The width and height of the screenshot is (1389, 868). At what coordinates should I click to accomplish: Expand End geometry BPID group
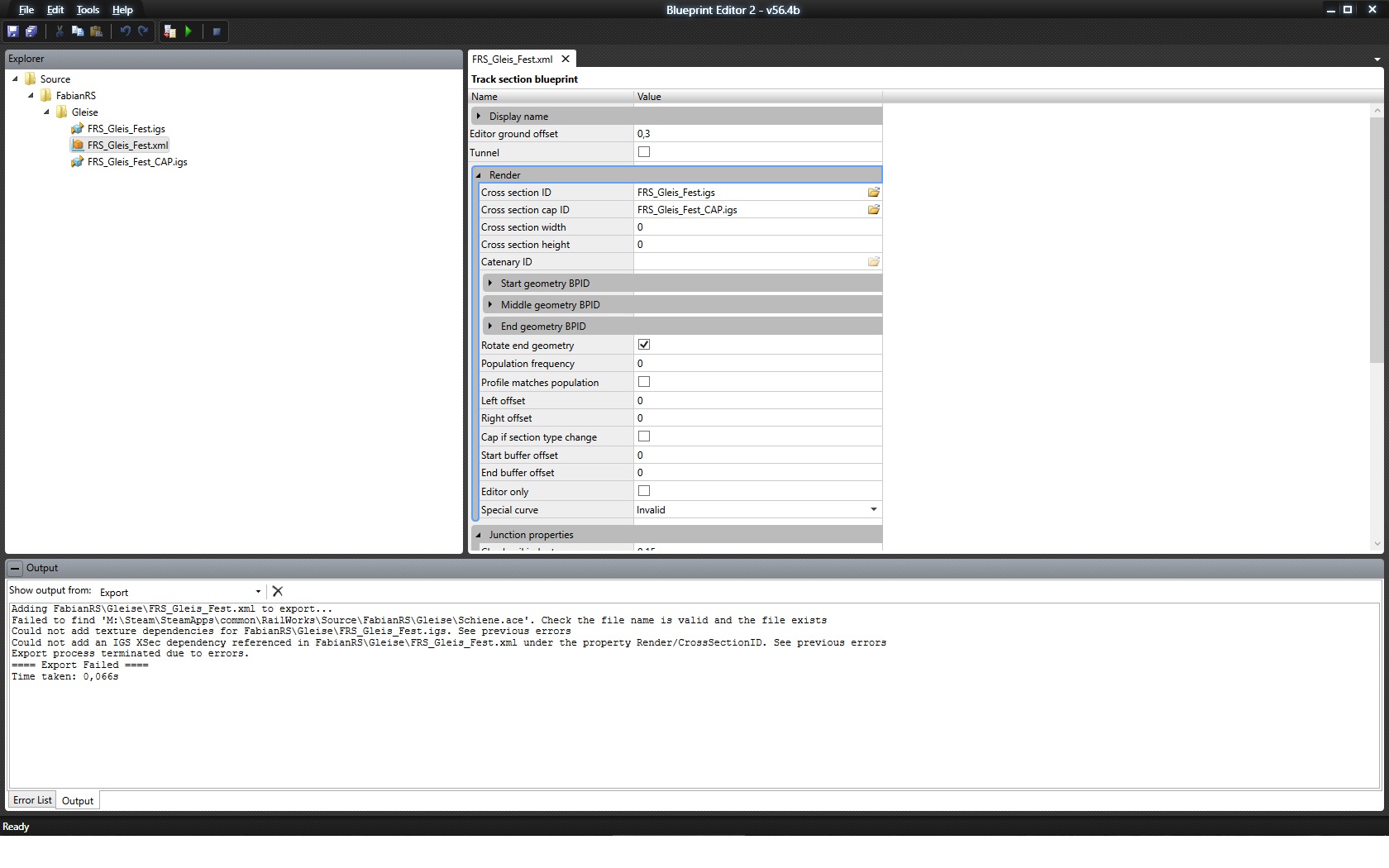pos(490,326)
